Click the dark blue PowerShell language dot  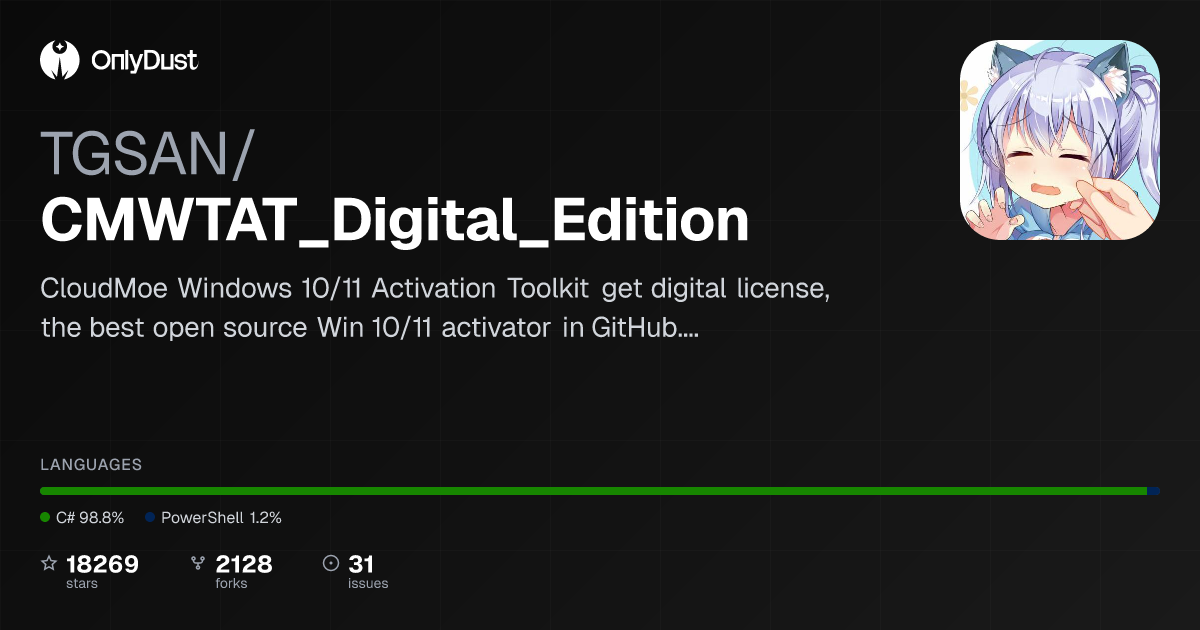(x=150, y=518)
